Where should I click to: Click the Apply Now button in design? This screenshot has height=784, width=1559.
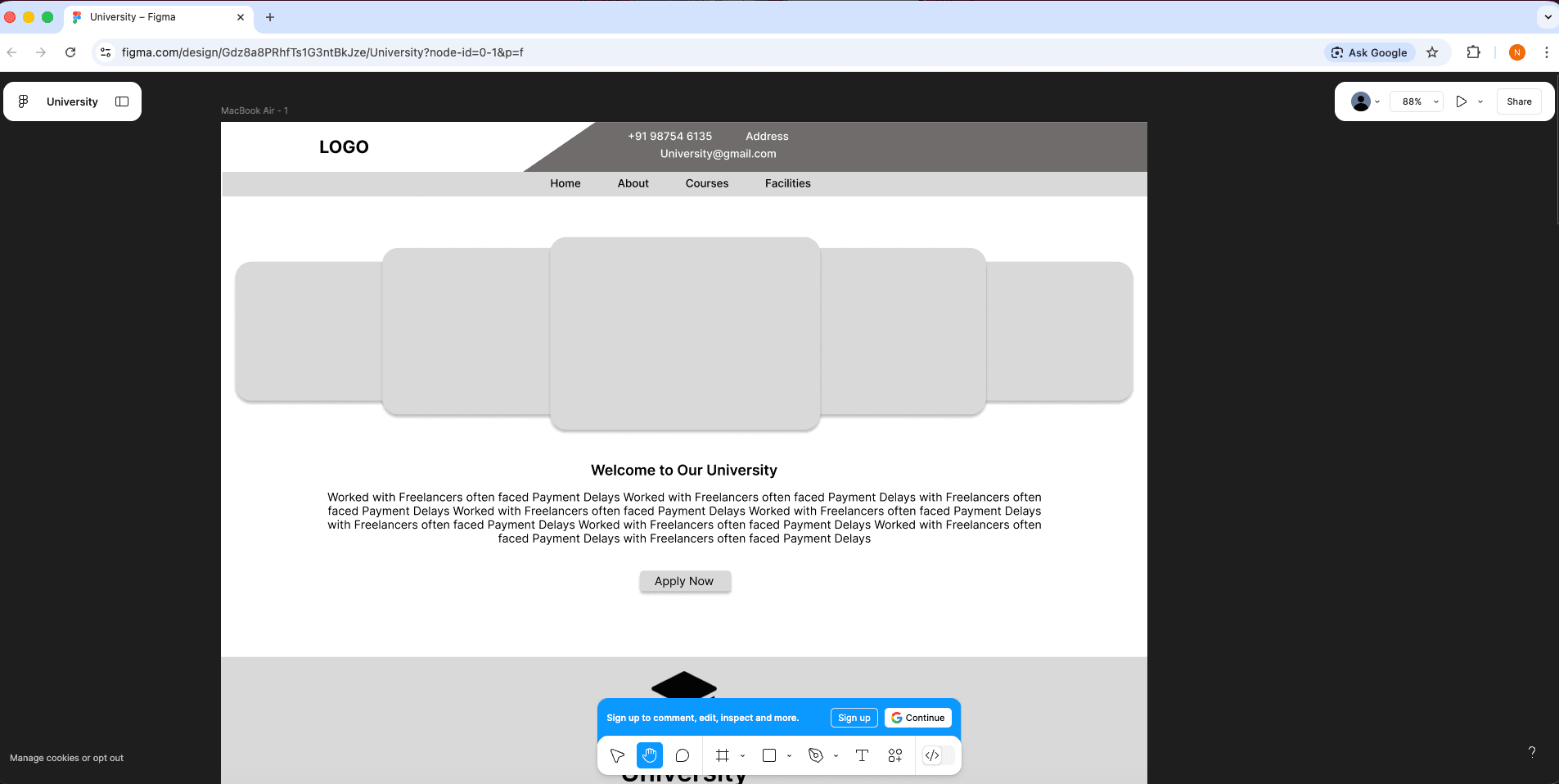[684, 581]
